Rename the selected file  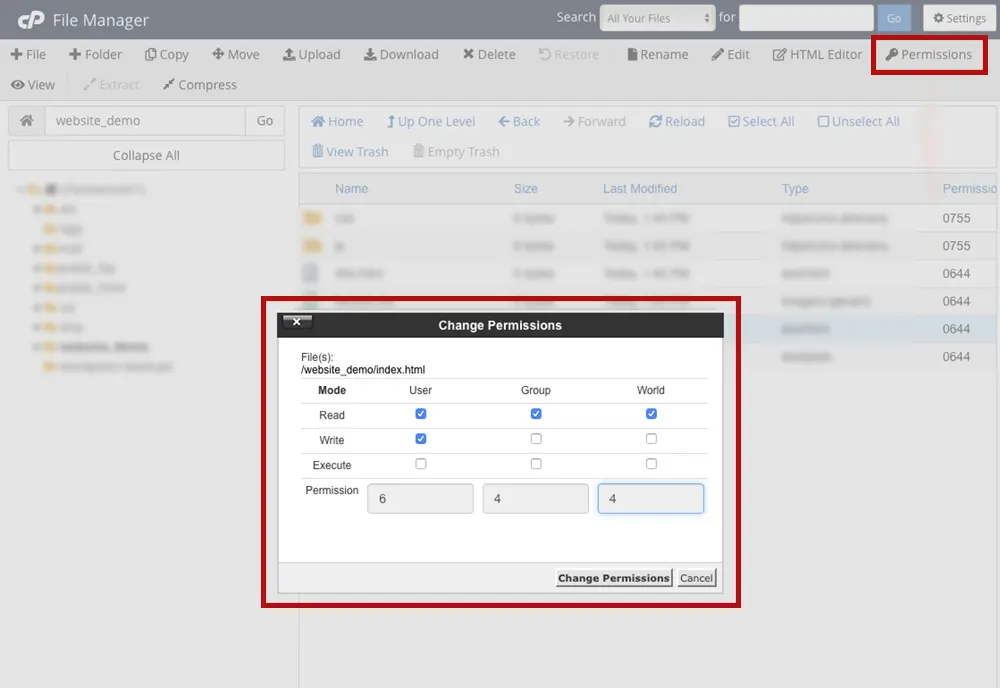[658, 54]
